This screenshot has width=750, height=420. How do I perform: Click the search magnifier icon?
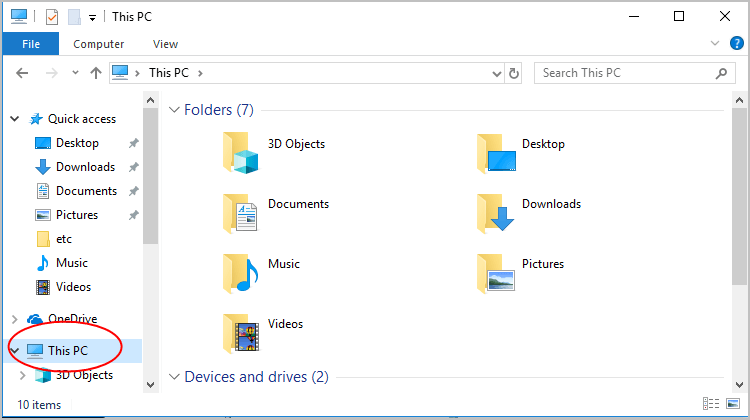pos(721,73)
